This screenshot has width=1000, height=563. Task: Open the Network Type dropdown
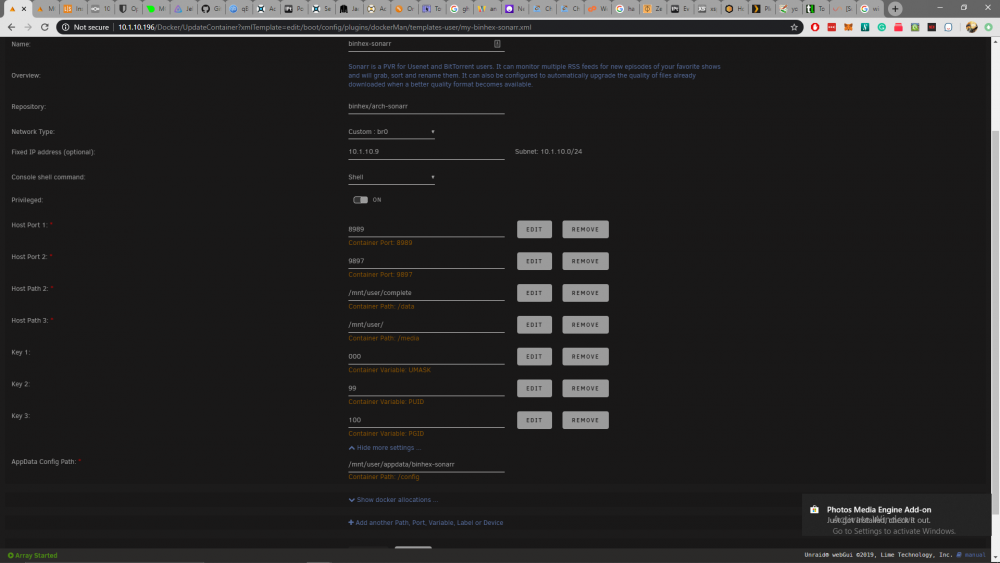tap(391, 132)
